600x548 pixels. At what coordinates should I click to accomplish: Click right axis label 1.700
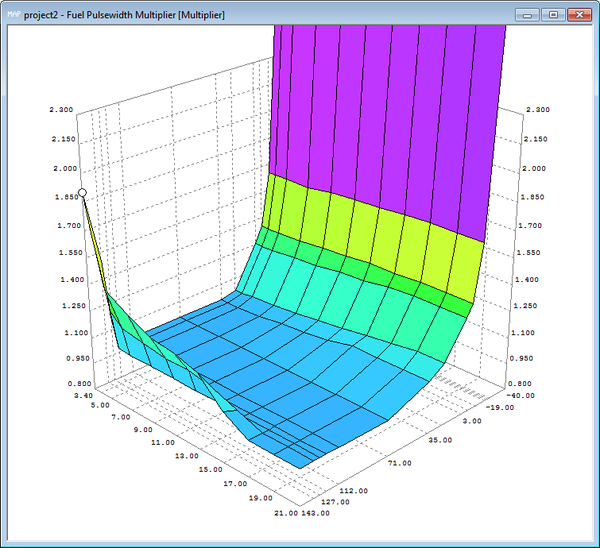[x=530, y=226]
